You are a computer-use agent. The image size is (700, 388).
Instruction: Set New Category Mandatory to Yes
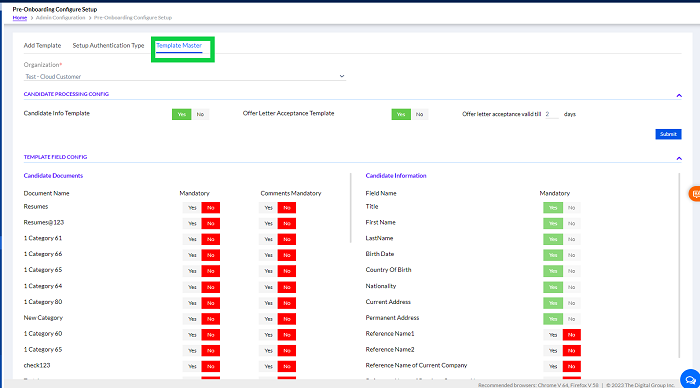(x=192, y=319)
